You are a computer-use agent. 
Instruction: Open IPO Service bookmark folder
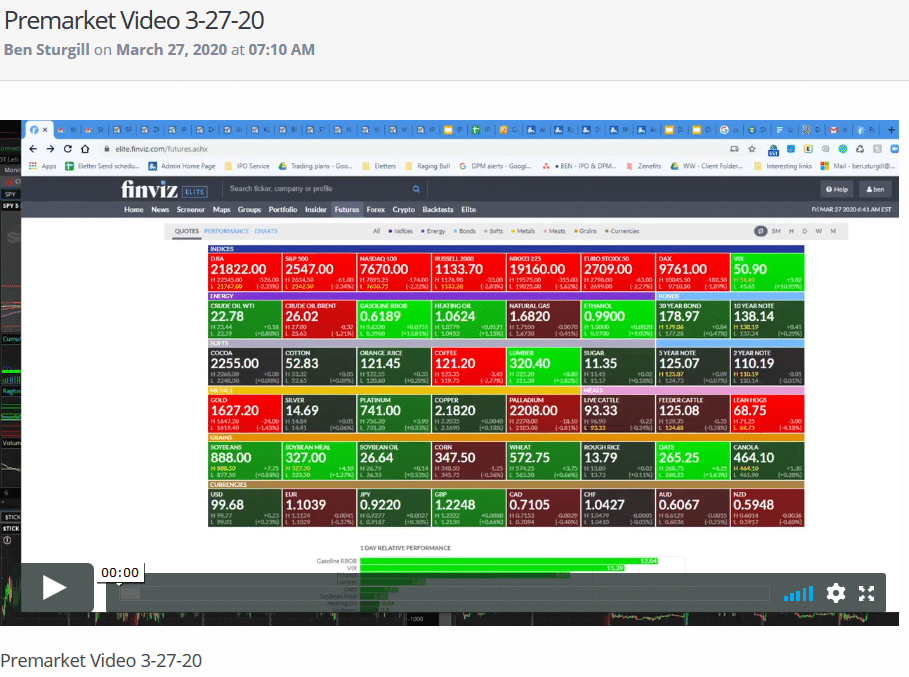coord(247,166)
